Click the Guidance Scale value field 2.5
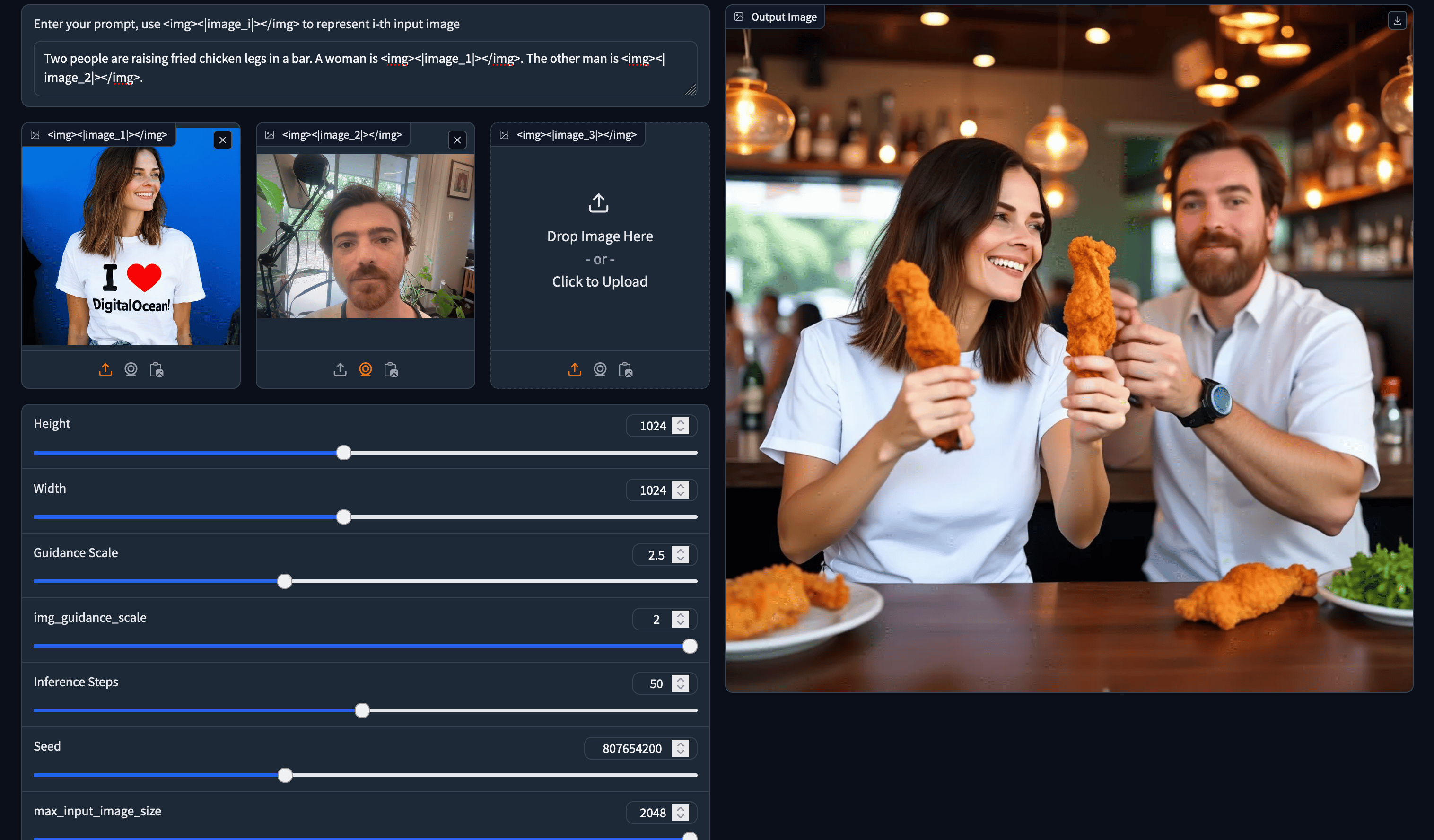 [665, 555]
